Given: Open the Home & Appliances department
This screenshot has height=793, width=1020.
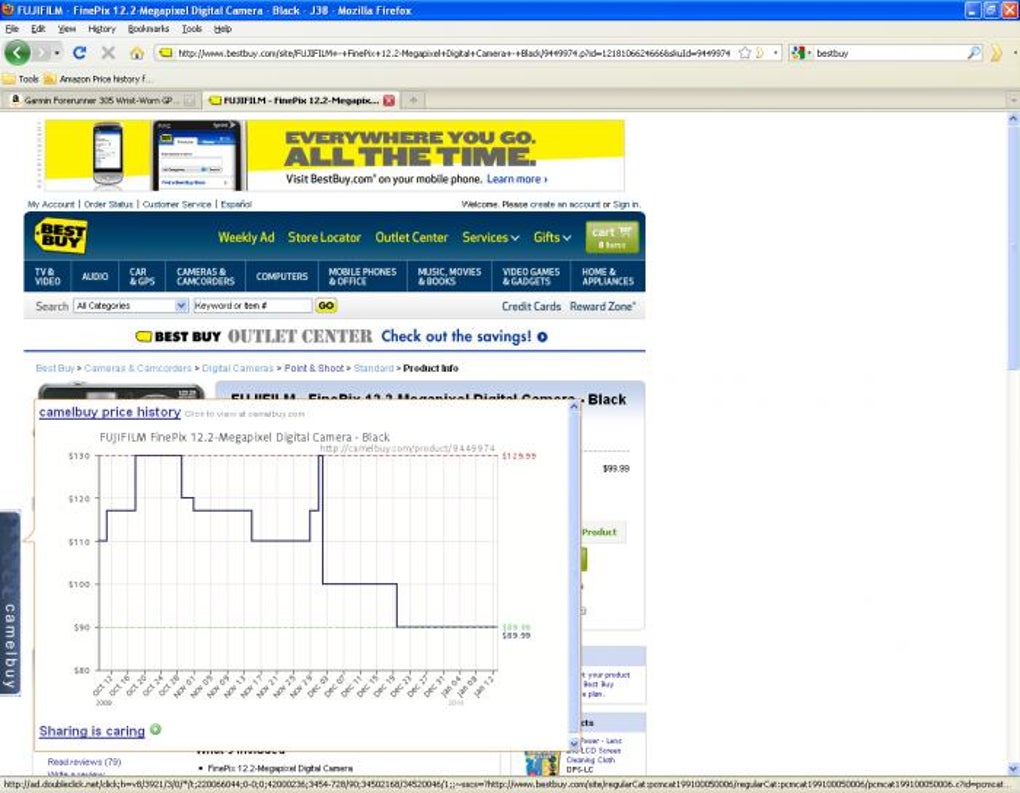Looking at the screenshot, I should point(608,276).
